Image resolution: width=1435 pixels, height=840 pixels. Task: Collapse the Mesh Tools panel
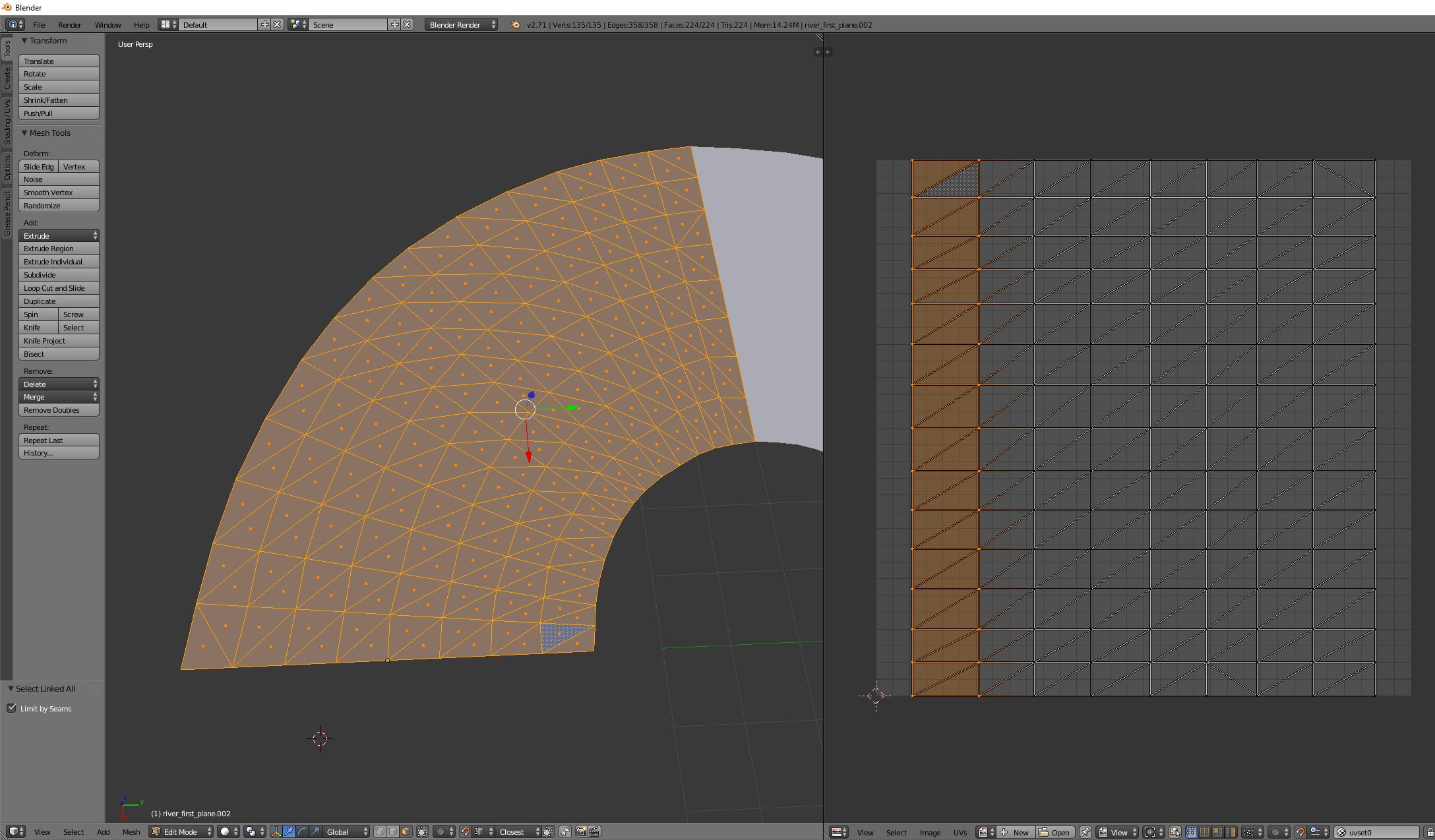(x=24, y=133)
